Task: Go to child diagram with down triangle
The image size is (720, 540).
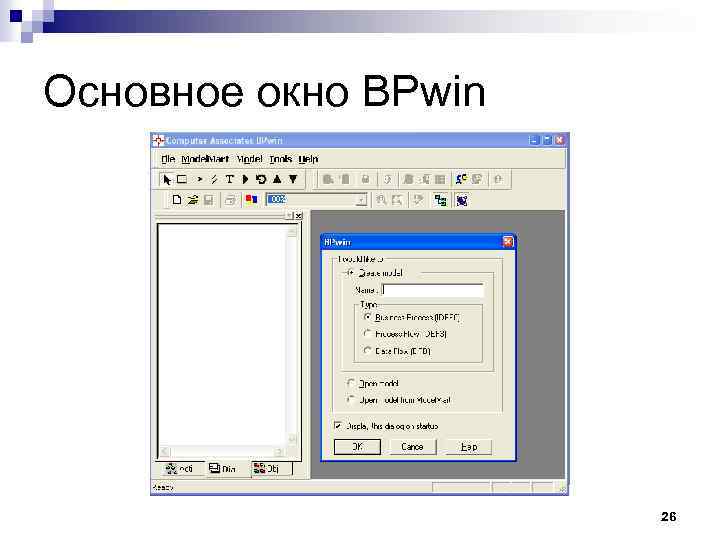Action: coord(293,179)
